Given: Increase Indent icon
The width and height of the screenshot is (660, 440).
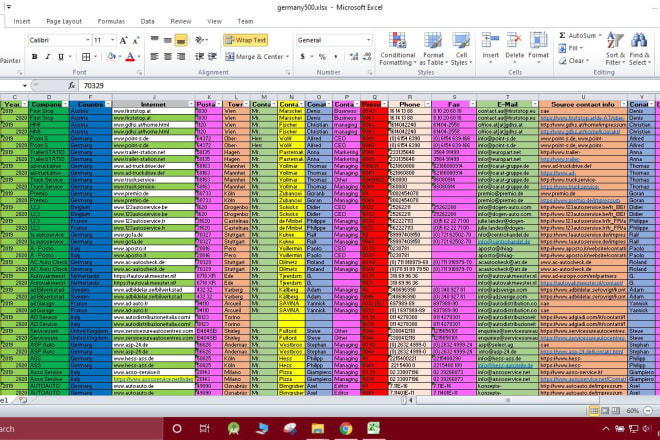Looking at the screenshot, I should pyautogui.click(x=212, y=56).
